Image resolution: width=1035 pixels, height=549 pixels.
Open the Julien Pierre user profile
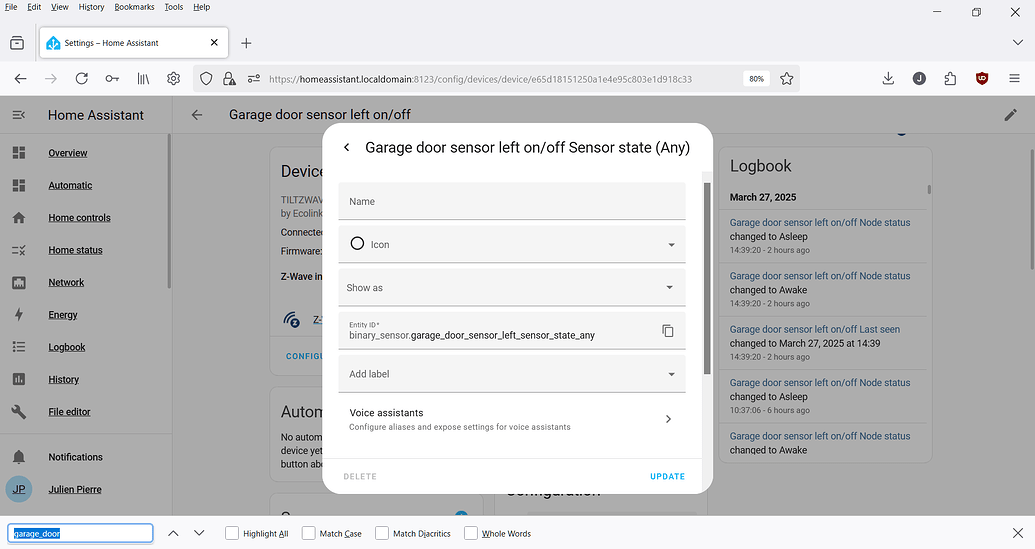pos(75,490)
